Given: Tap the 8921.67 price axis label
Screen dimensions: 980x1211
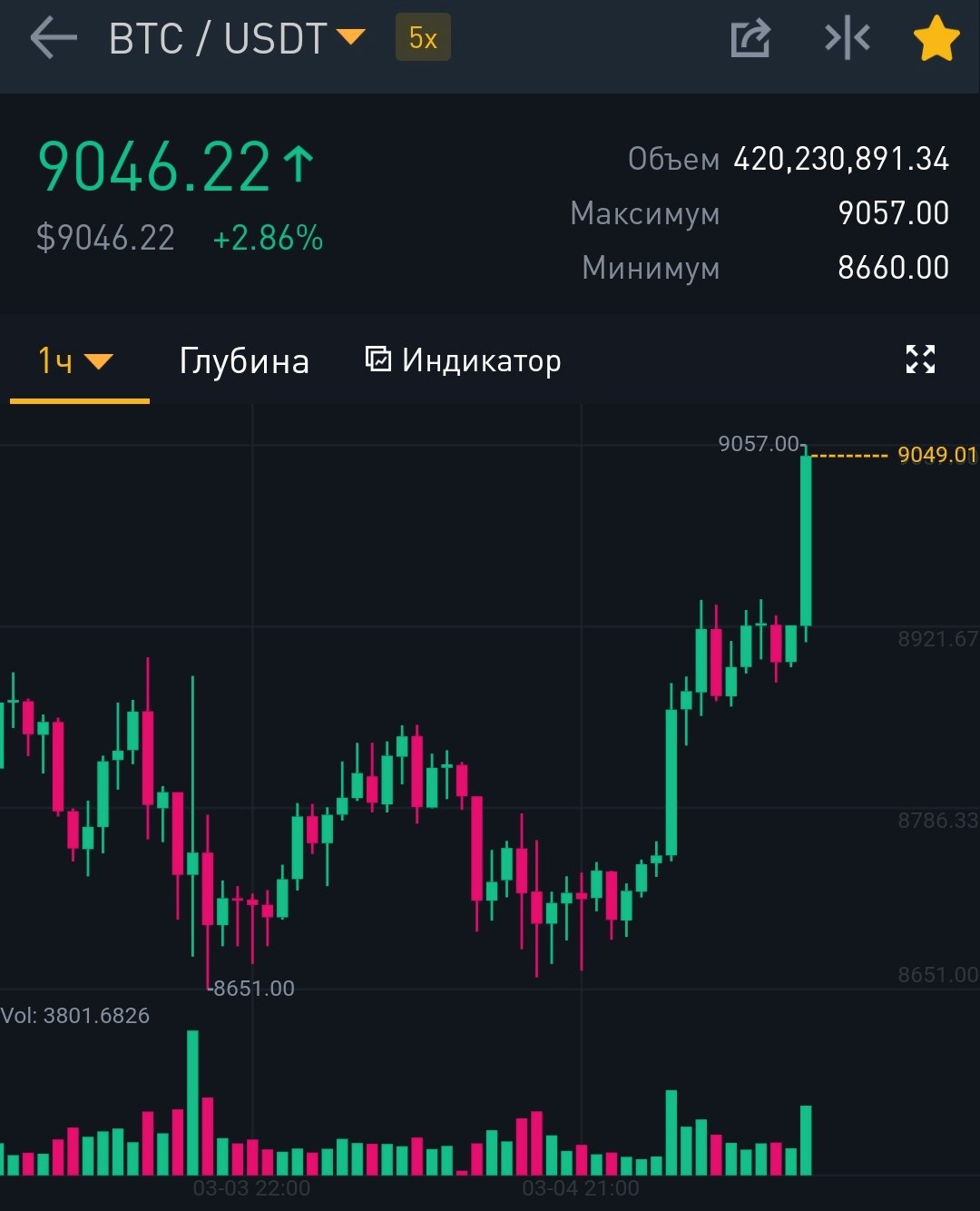Looking at the screenshot, I should 938,639.
